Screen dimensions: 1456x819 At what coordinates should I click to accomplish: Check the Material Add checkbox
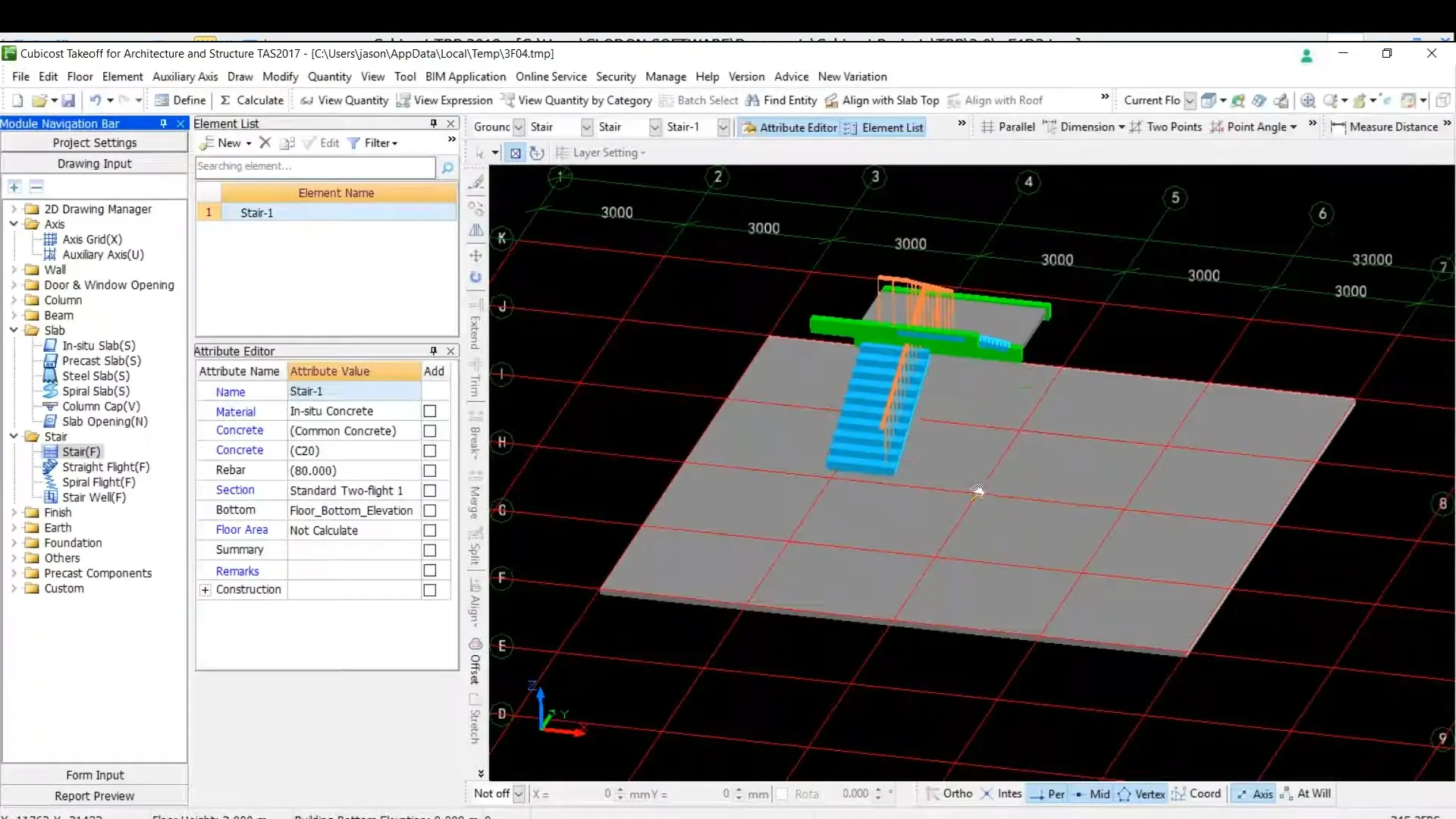coord(430,411)
